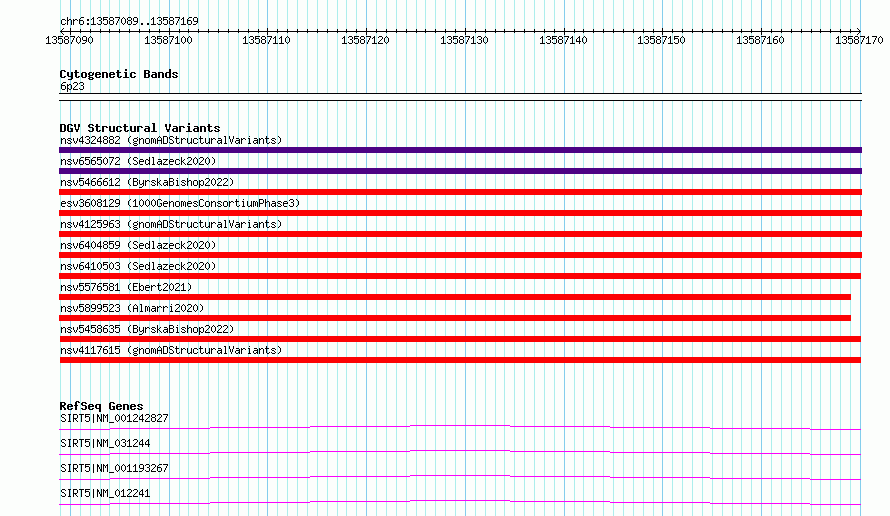Click ruler position 13587110

coord(266,40)
